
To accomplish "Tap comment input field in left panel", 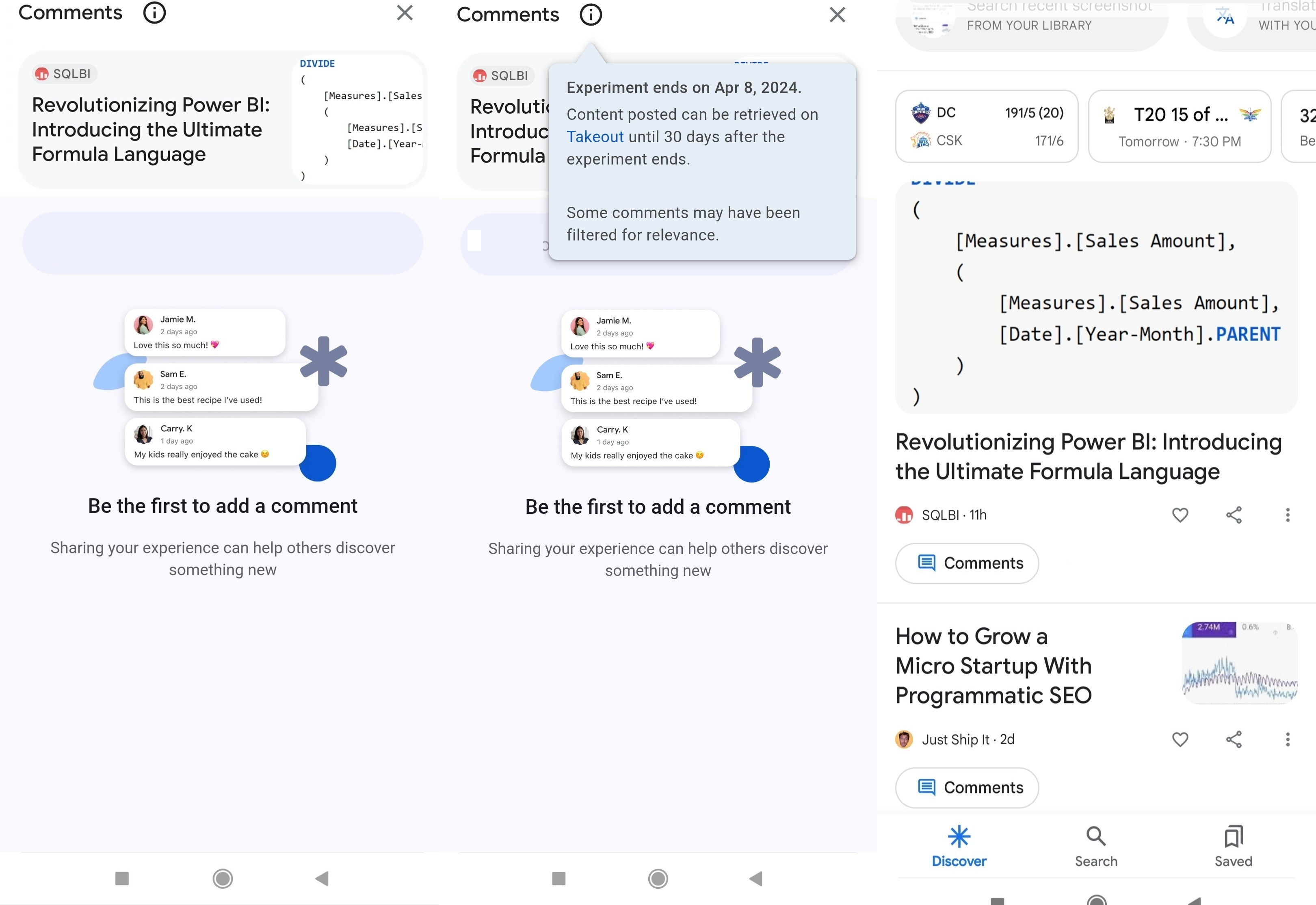I will pyautogui.click(x=222, y=242).
